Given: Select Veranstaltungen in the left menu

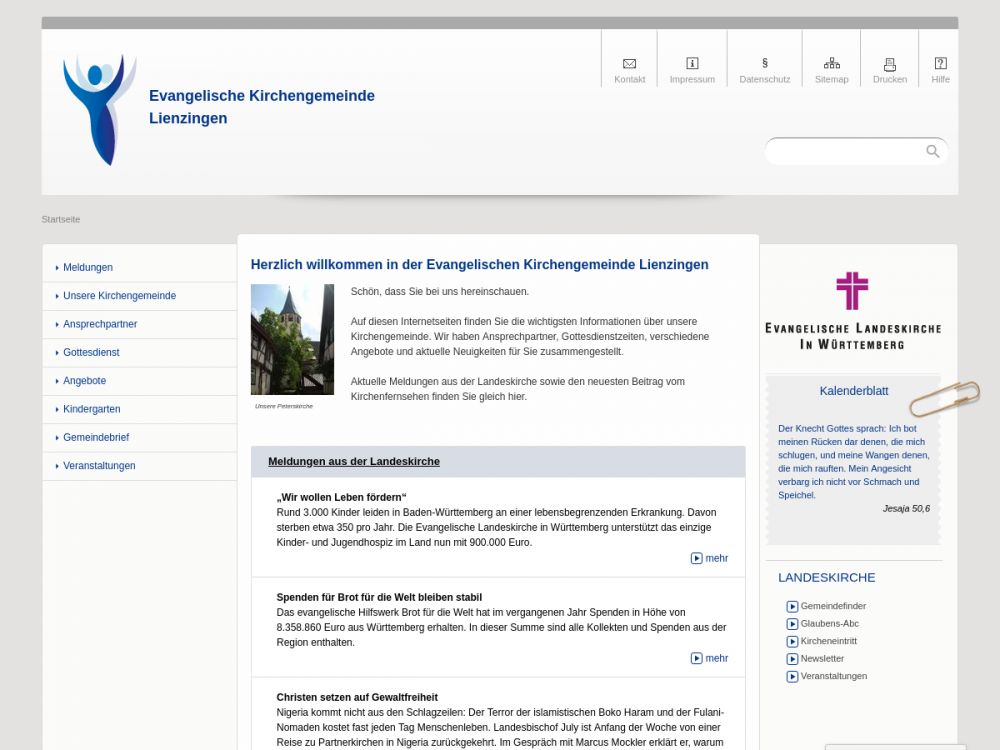Looking at the screenshot, I should (99, 466).
